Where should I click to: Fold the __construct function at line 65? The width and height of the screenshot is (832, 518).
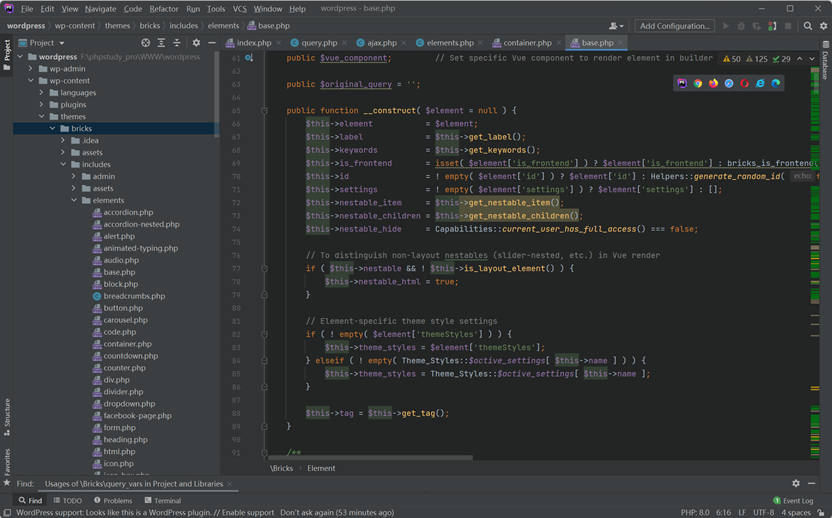click(x=264, y=110)
